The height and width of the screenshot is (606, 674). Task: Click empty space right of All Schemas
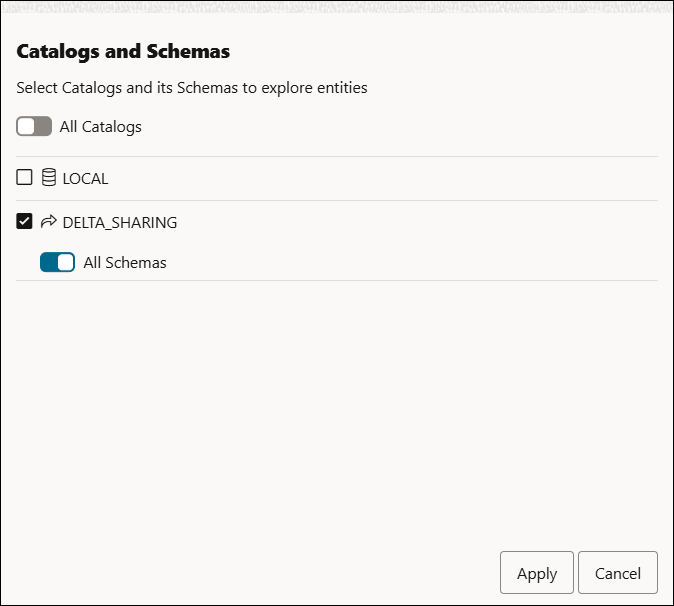(x=400, y=263)
